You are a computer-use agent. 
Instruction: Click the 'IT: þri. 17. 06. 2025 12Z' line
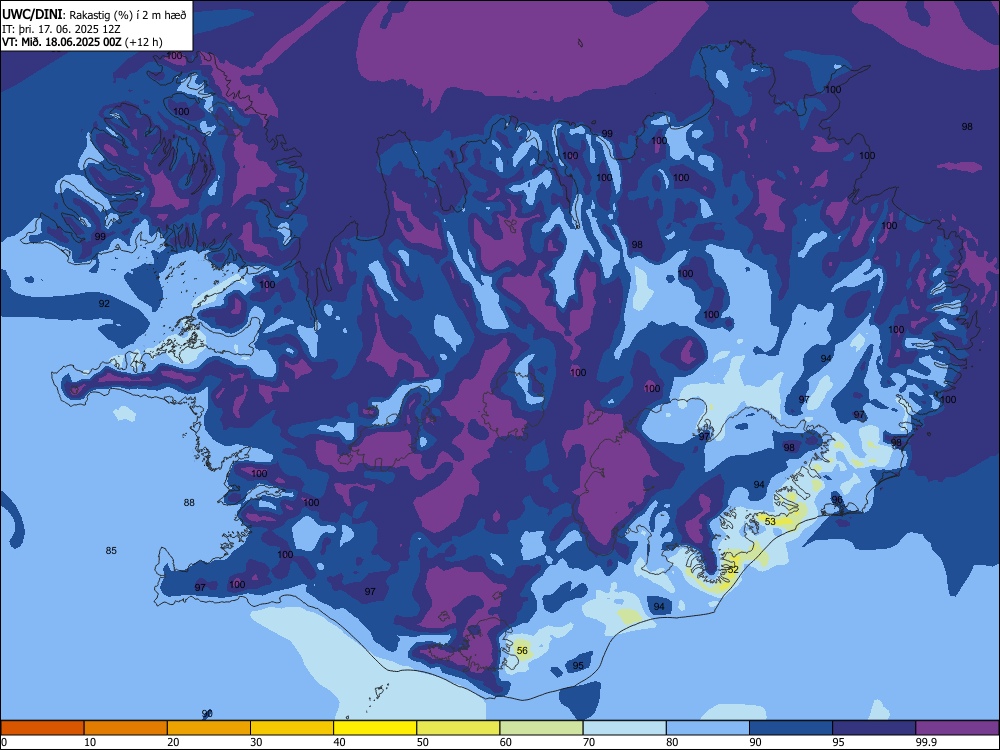pos(61,29)
